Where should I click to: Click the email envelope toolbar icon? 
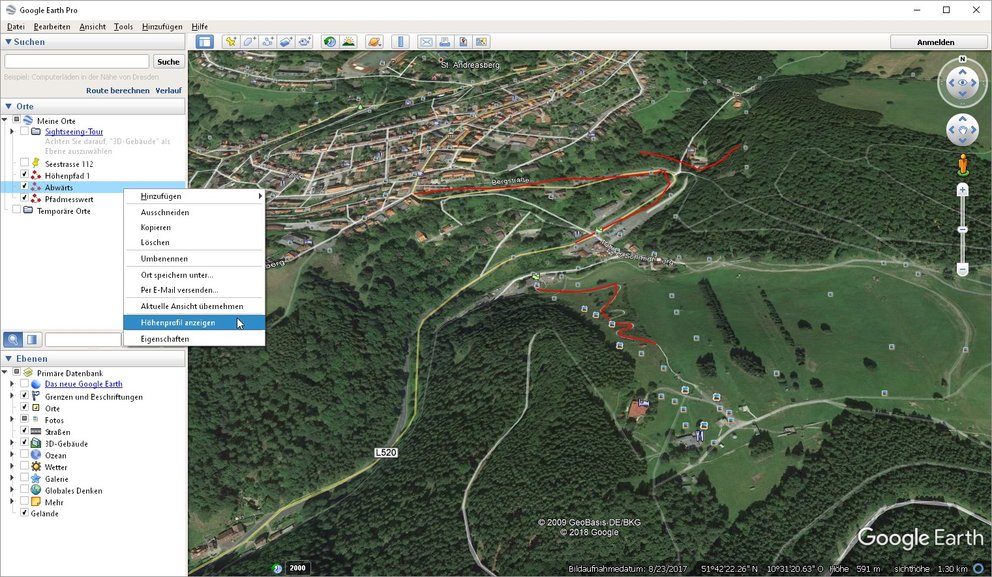(x=426, y=42)
